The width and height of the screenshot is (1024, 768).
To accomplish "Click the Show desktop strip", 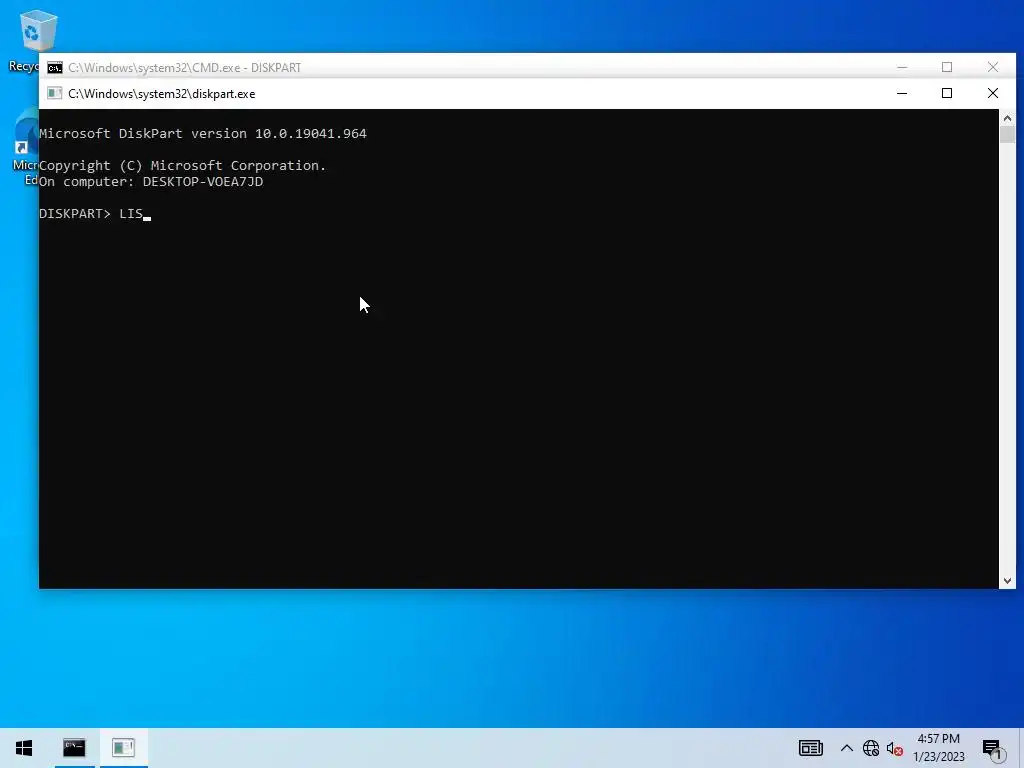I will click(x=1021, y=748).
